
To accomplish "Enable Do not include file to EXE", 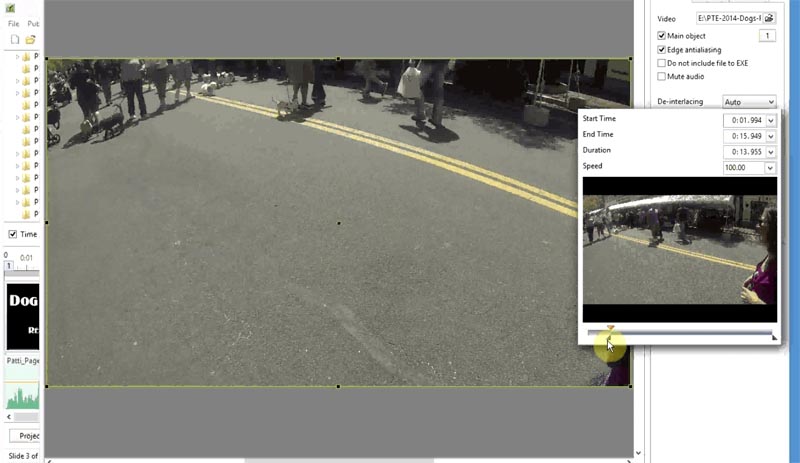I will pos(662,63).
